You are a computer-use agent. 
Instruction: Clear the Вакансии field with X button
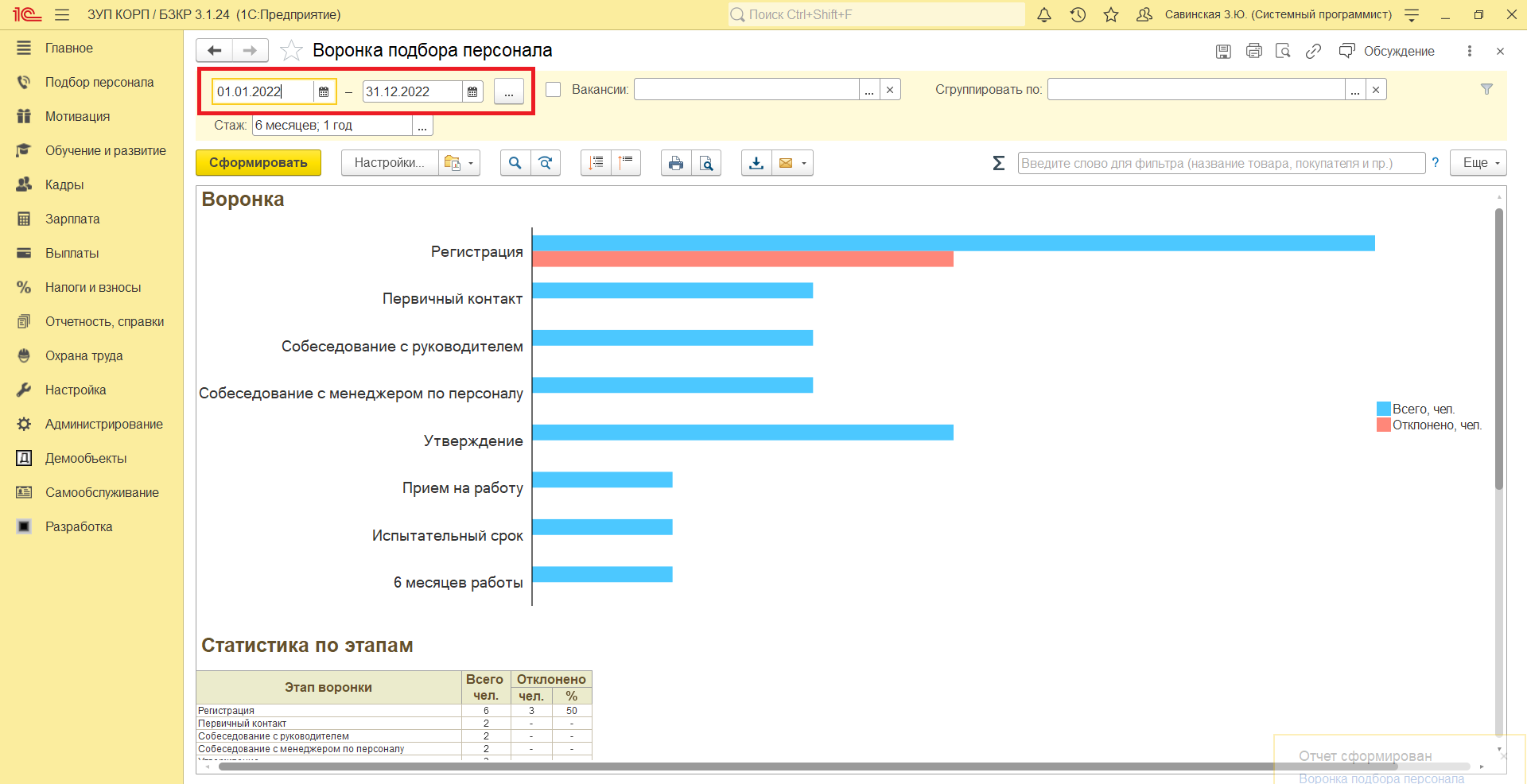[890, 90]
